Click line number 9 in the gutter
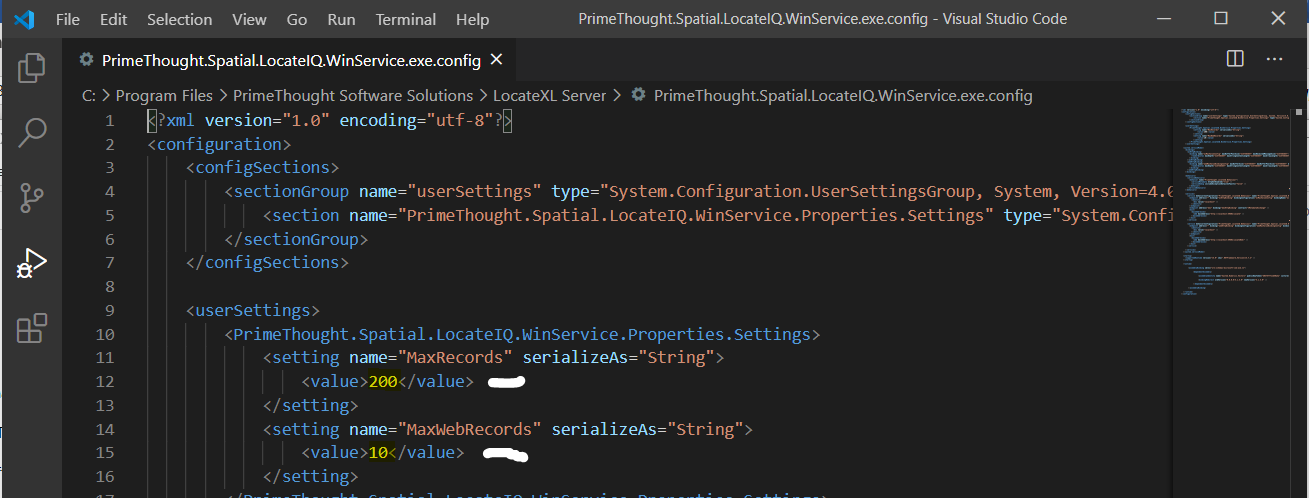The image size is (1309, 498). tap(109, 310)
